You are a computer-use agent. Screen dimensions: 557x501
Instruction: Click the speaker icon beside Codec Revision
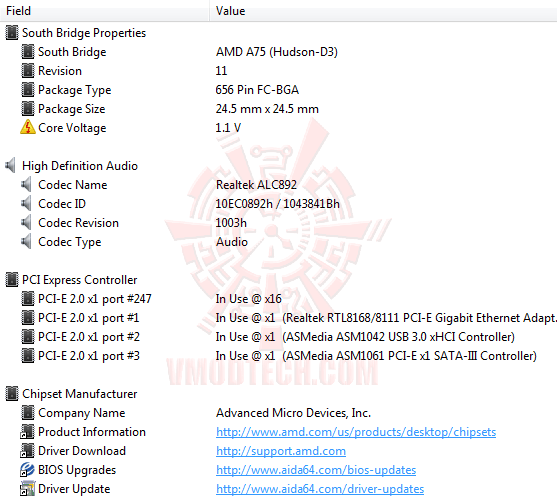pos(27,223)
